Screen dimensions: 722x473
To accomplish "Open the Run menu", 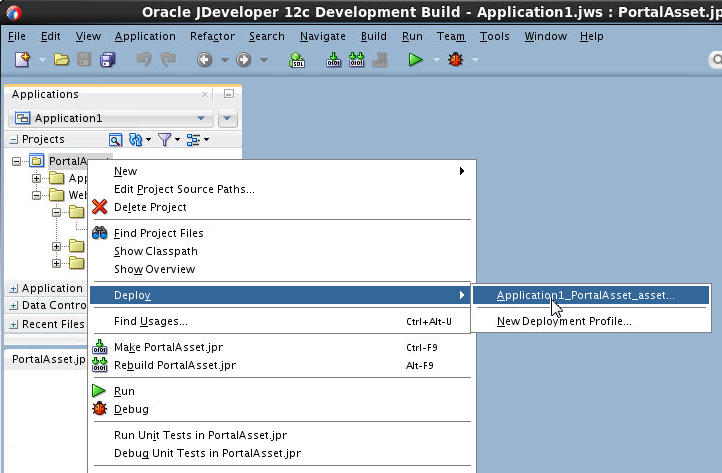I will (x=412, y=36).
